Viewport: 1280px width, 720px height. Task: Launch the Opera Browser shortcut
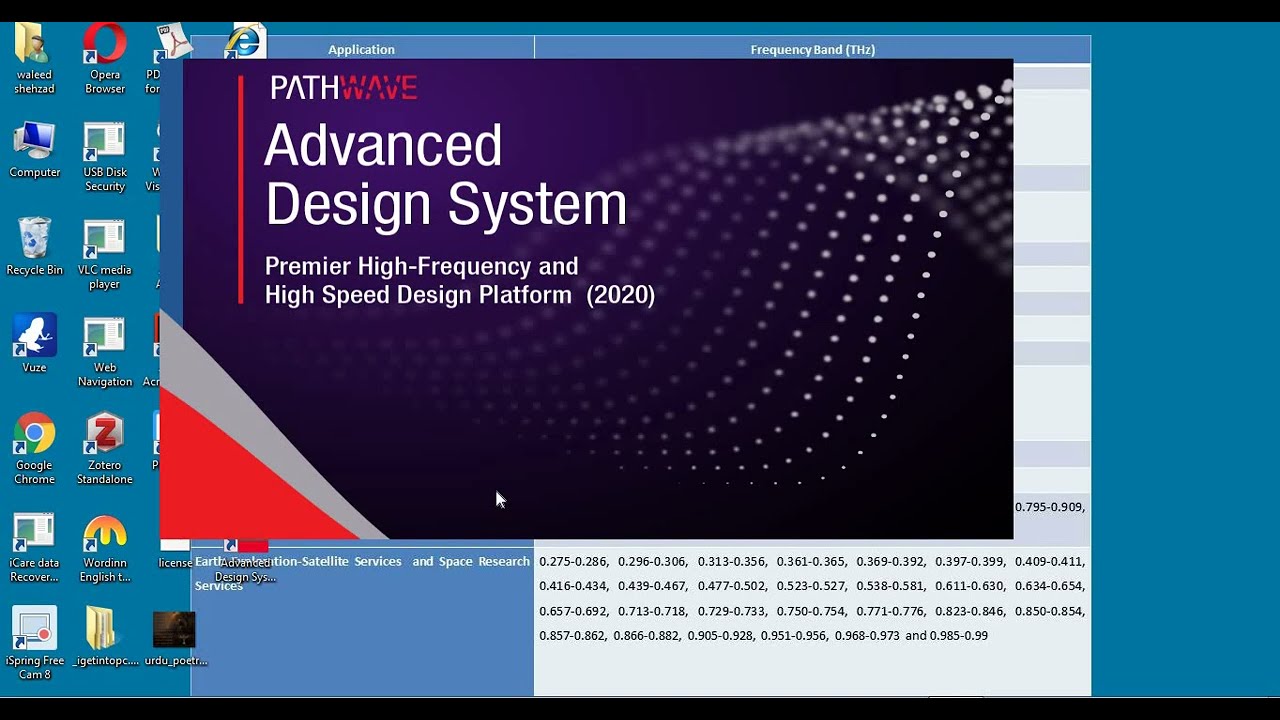coord(105,58)
